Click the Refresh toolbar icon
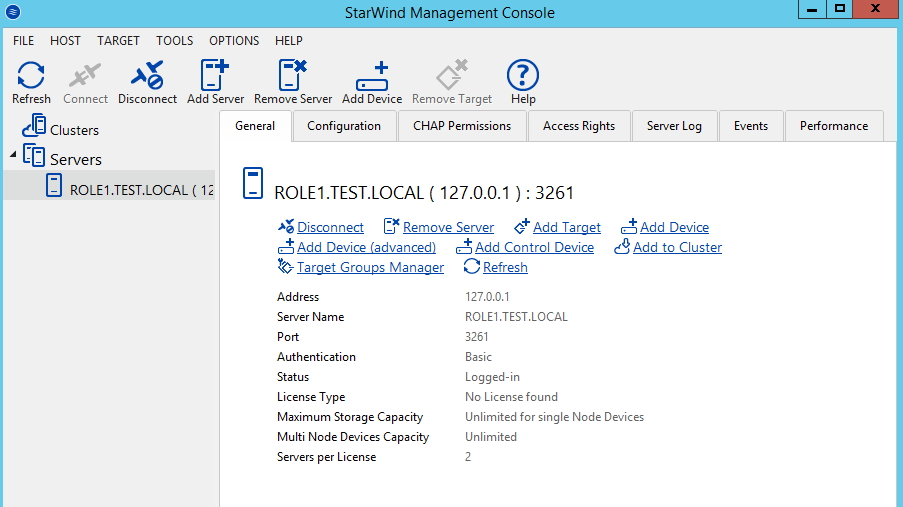Image resolution: width=903 pixels, height=507 pixels. point(31,75)
